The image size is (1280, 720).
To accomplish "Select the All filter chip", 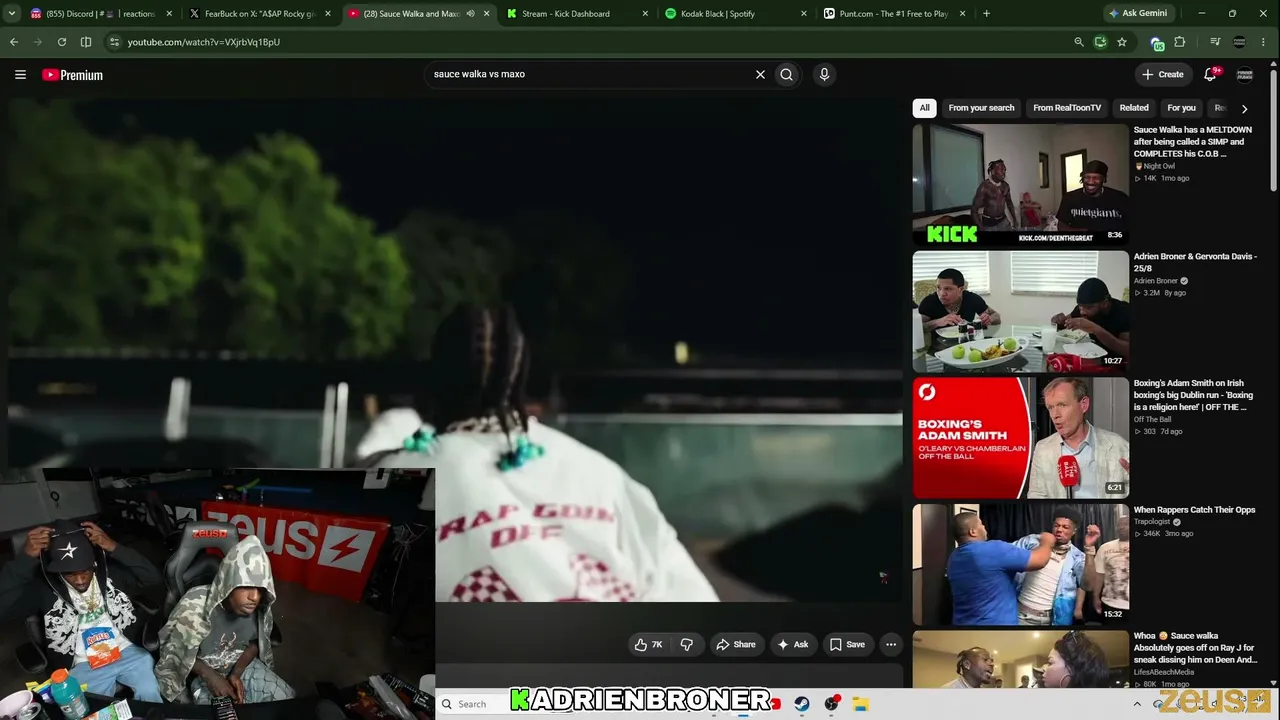I will (925, 108).
